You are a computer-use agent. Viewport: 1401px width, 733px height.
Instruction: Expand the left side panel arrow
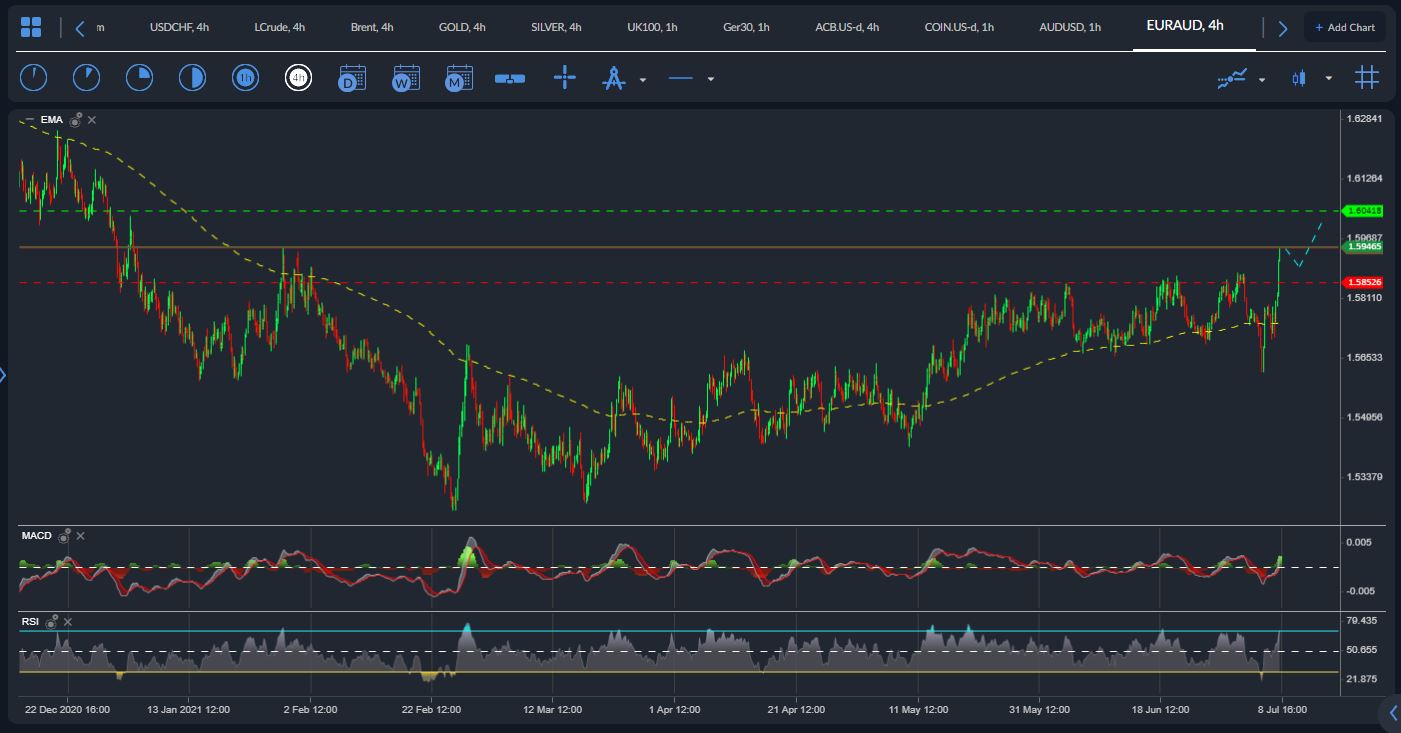(3, 375)
